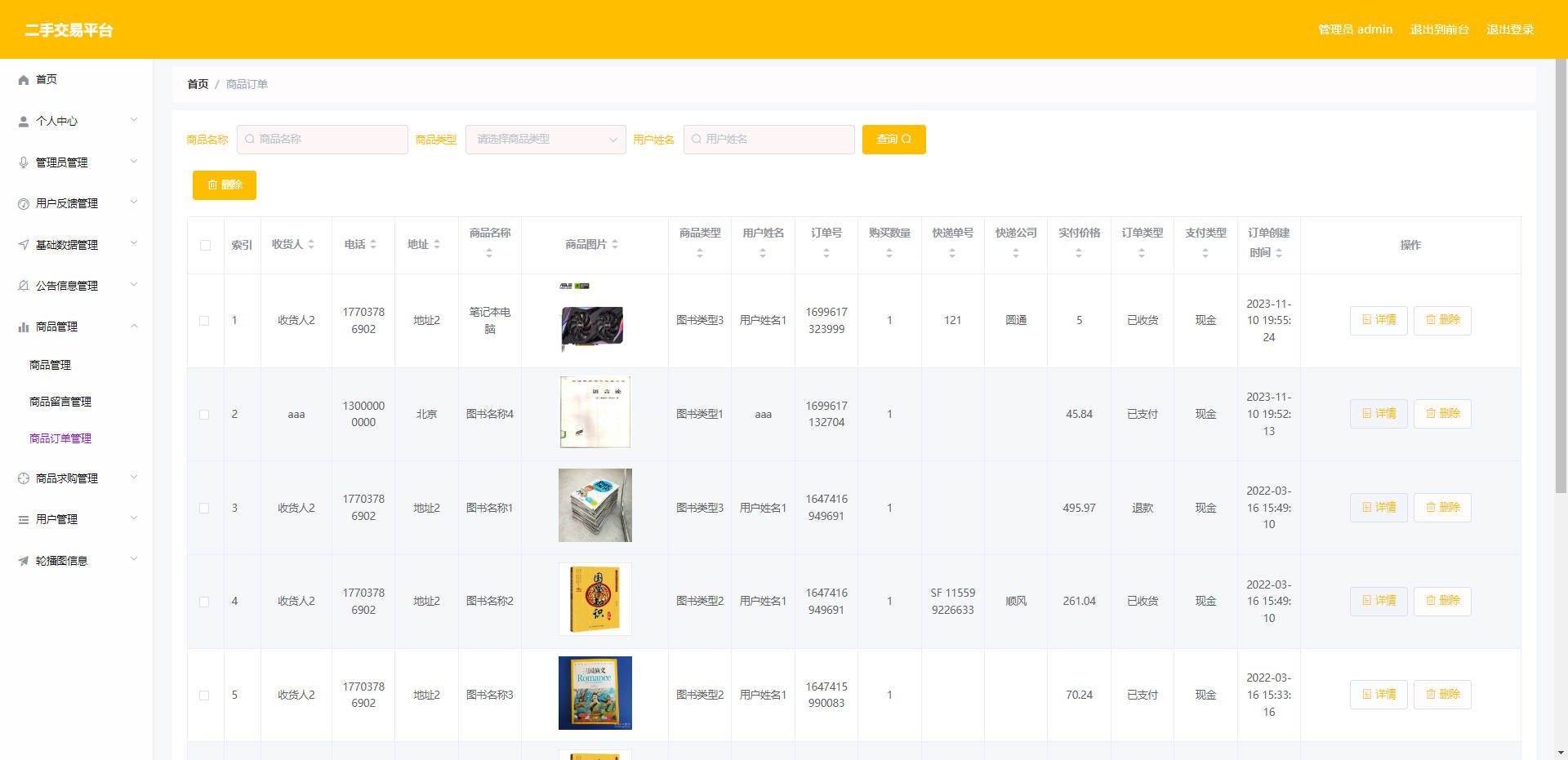Open the 请选择商品类型 dropdown
The image size is (1568, 760).
click(546, 140)
